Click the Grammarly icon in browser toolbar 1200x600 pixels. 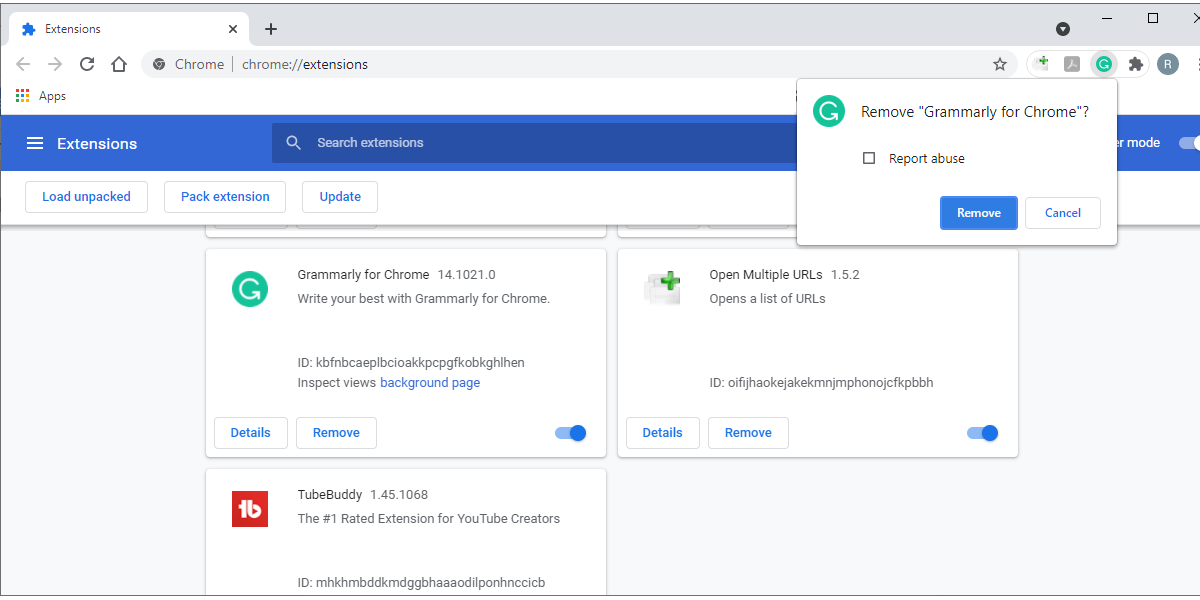[x=1103, y=64]
